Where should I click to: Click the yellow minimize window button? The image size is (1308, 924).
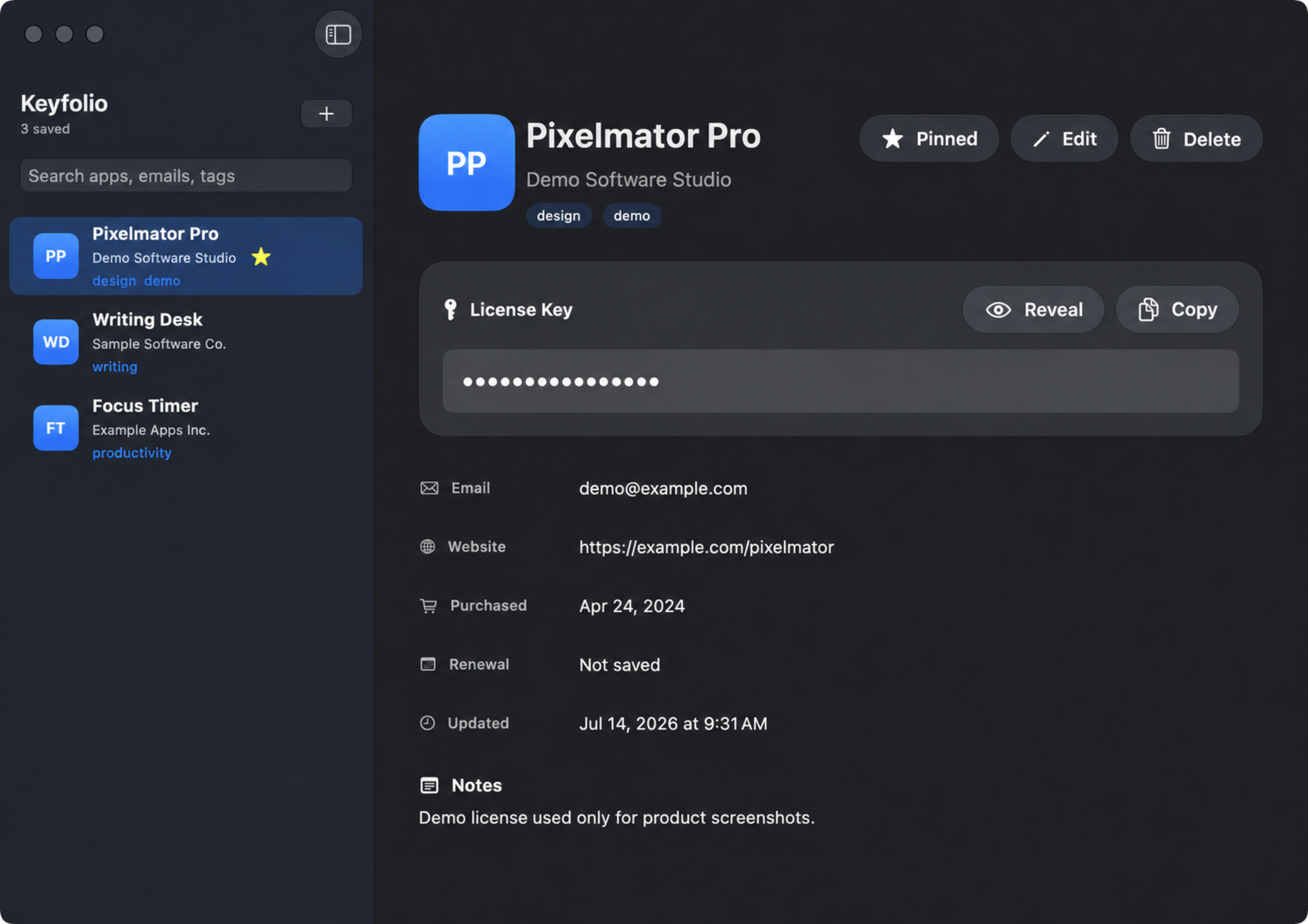pyautogui.click(x=64, y=34)
